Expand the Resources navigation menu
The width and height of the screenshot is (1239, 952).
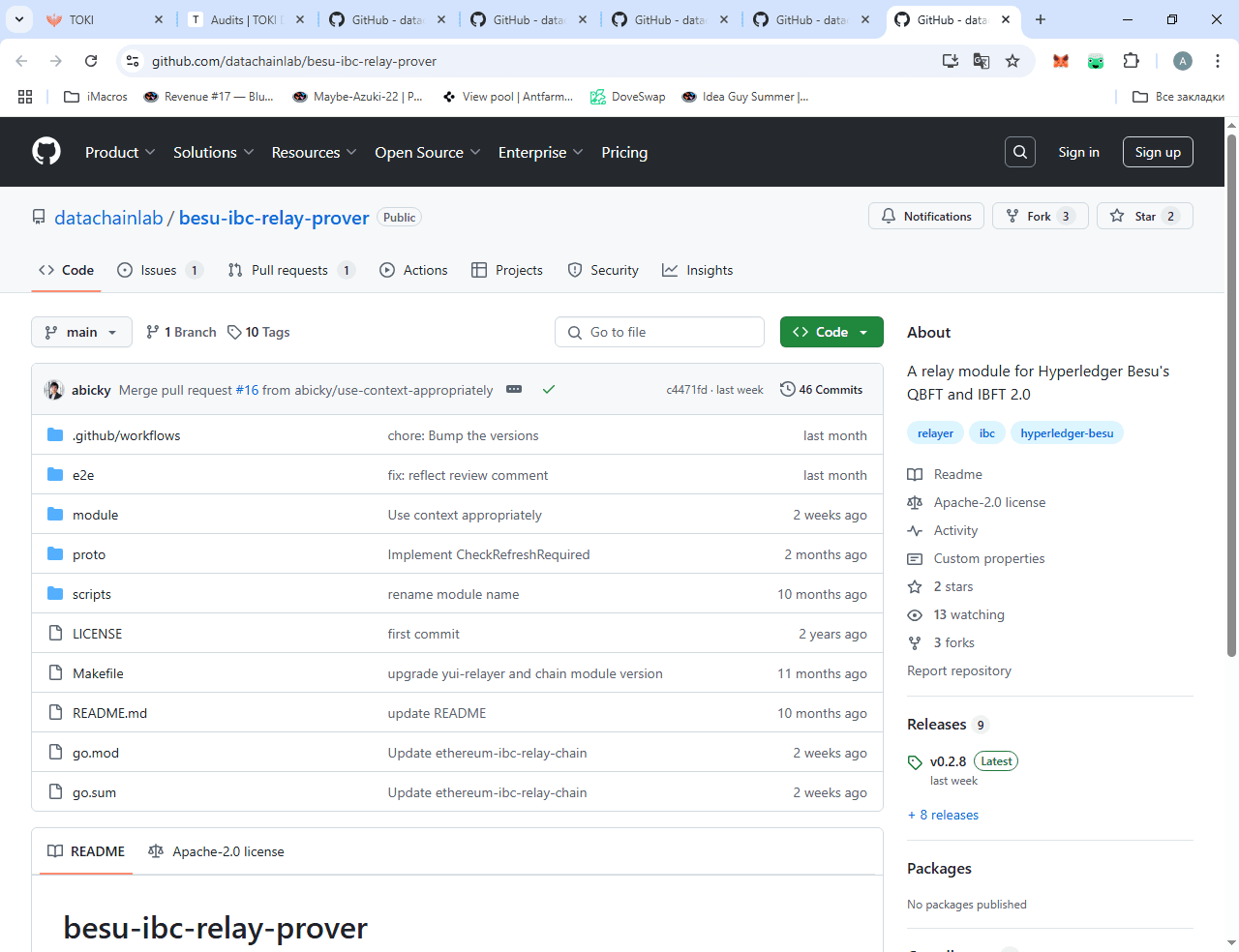314,152
